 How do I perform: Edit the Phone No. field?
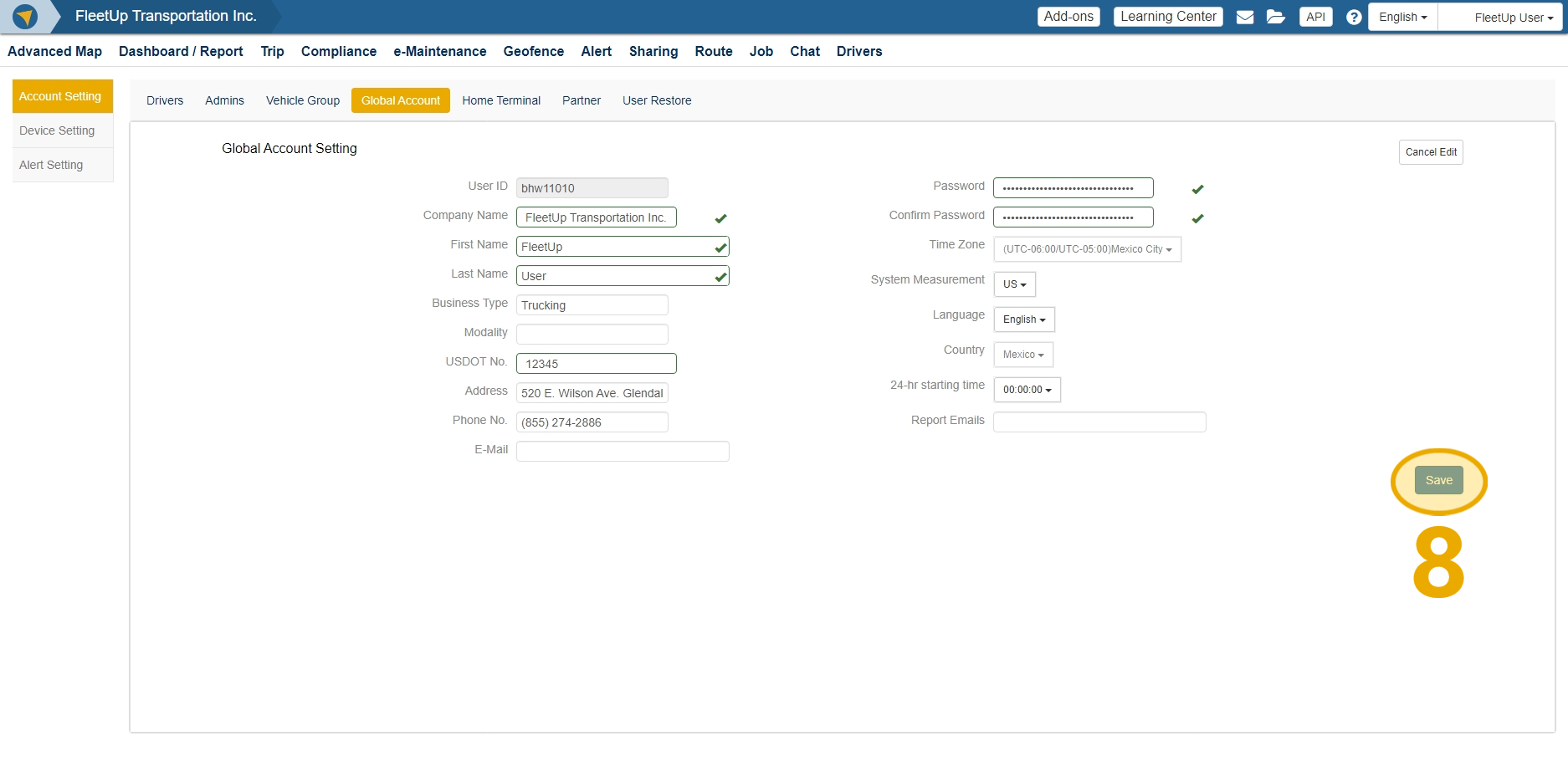(x=592, y=422)
